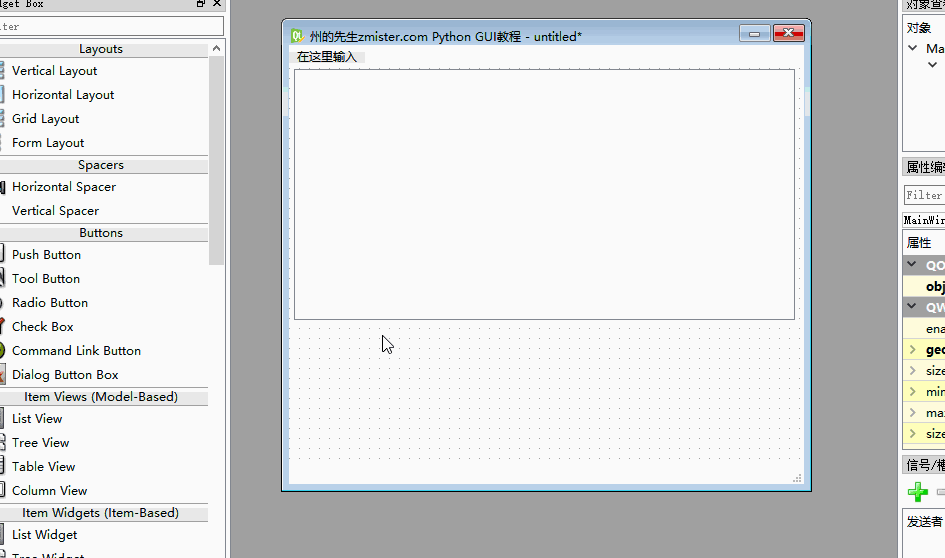Select the Check Box widget
The height and width of the screenshot is (558, 945).
[x=42, y=327]
